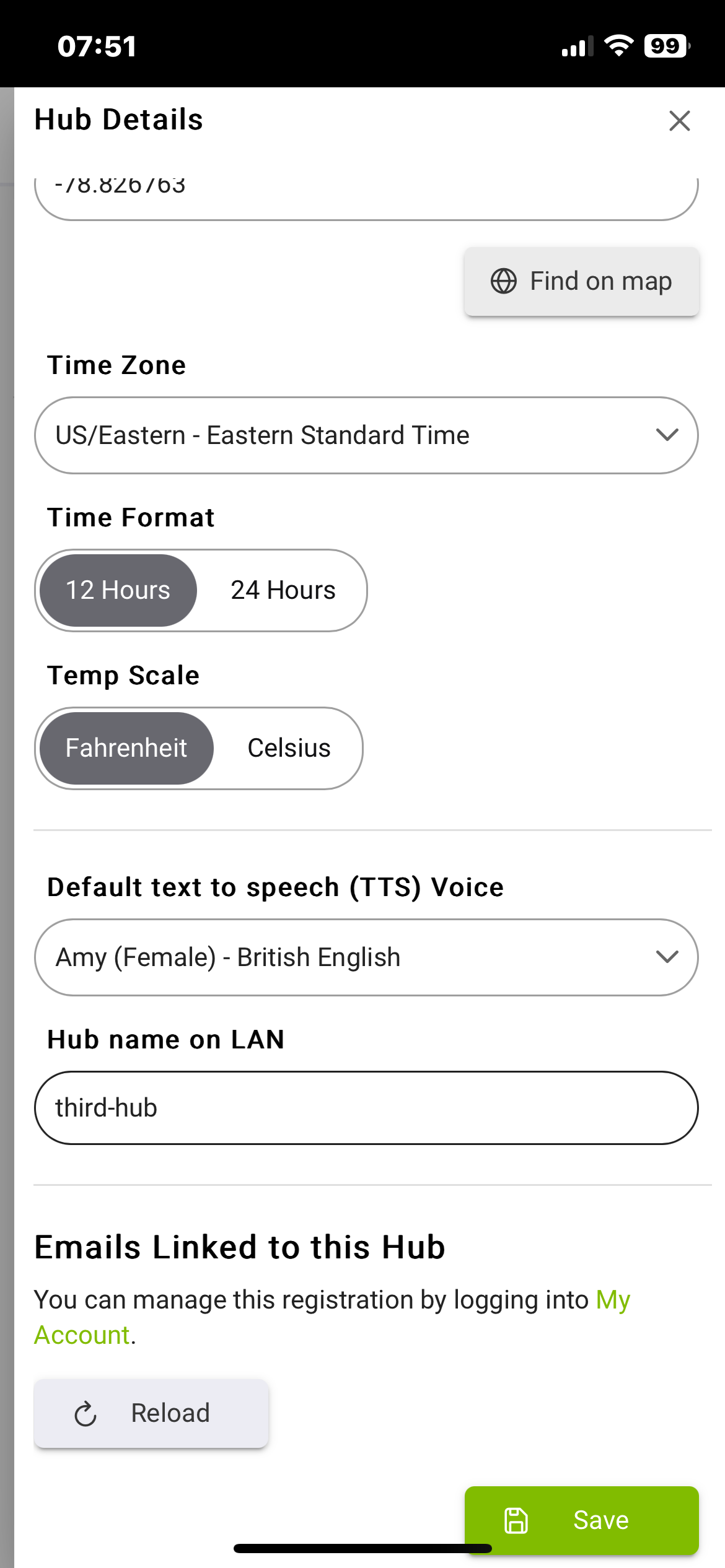Screen dimensions: 725x1568
Task: Click the circular reload arrow icon
Action: [86, 1414]
